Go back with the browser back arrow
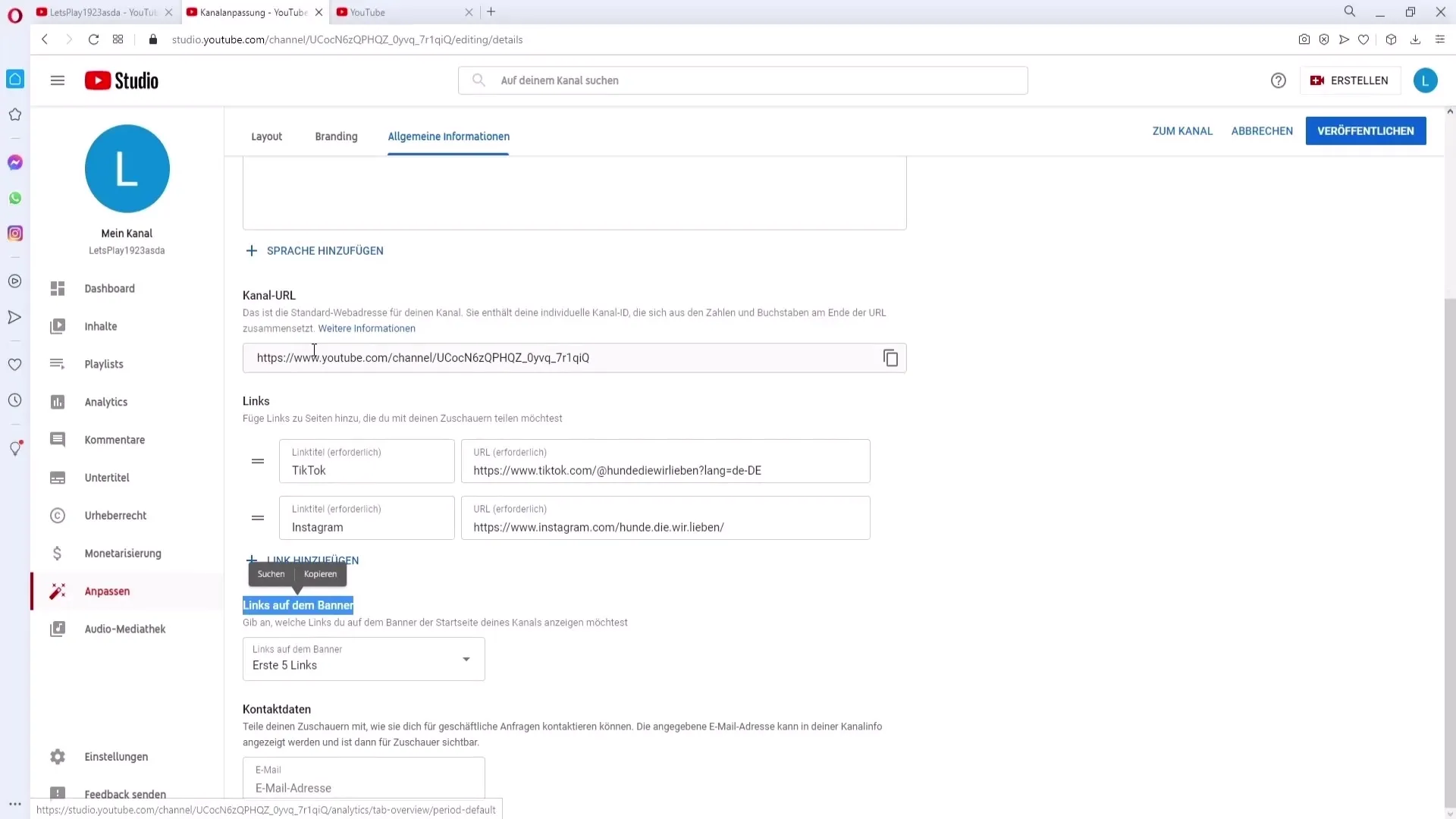1456x819 pixels. tap(45, 39)
